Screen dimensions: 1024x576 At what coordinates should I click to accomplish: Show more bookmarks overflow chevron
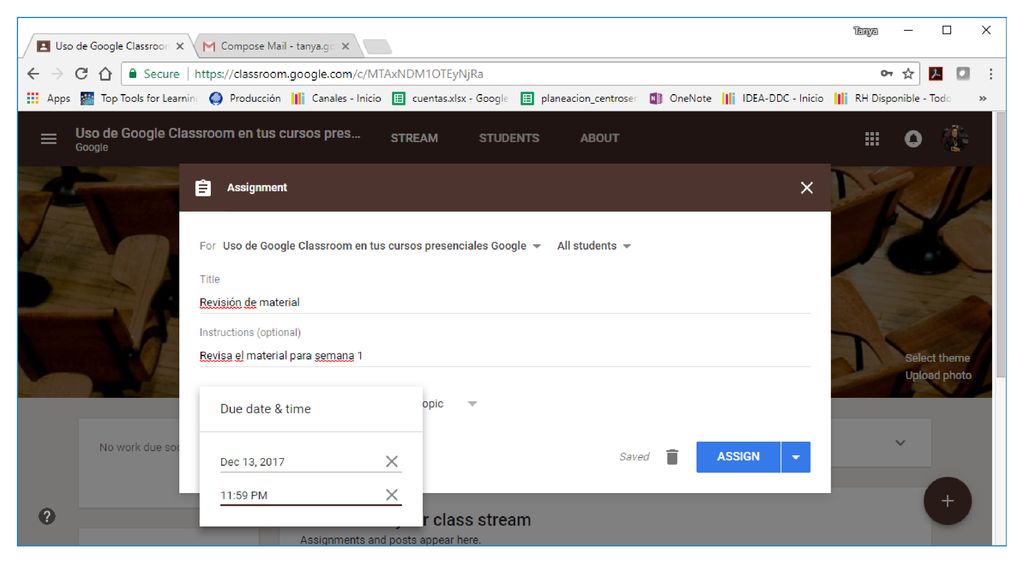[982, 98]
